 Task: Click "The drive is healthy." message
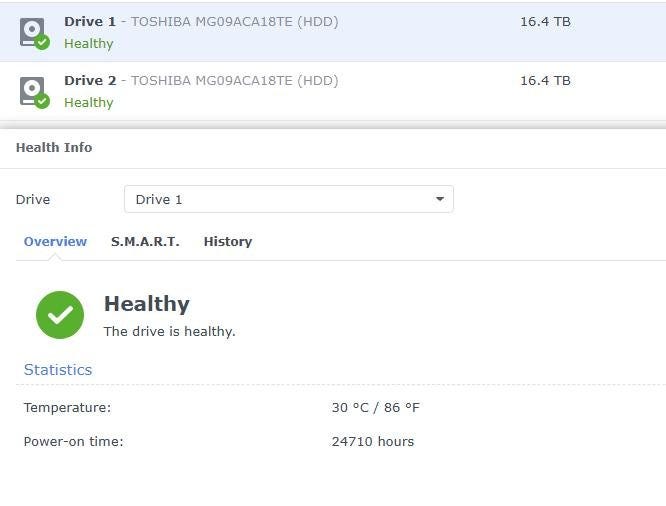(x=169, y=331)
